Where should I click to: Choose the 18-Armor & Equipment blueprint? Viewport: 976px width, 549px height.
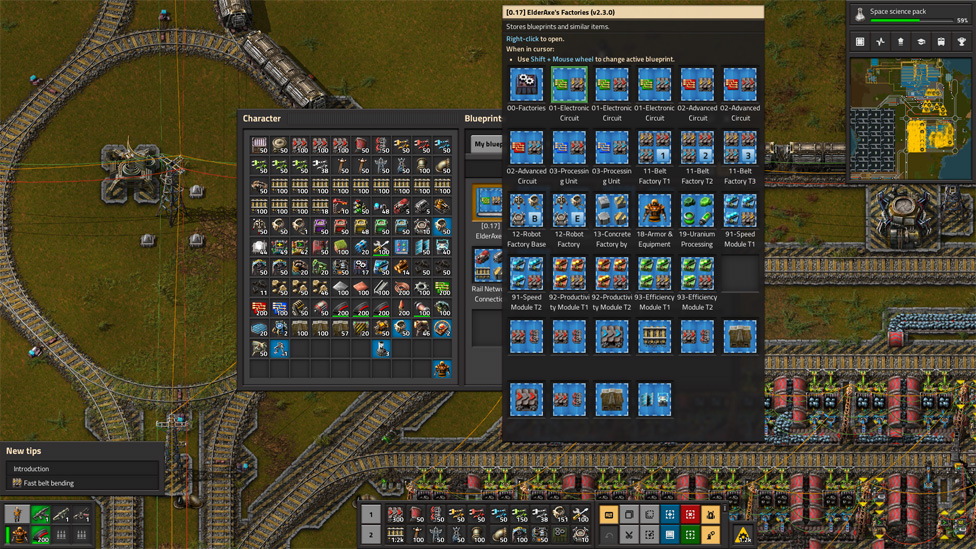coord(654,210)
